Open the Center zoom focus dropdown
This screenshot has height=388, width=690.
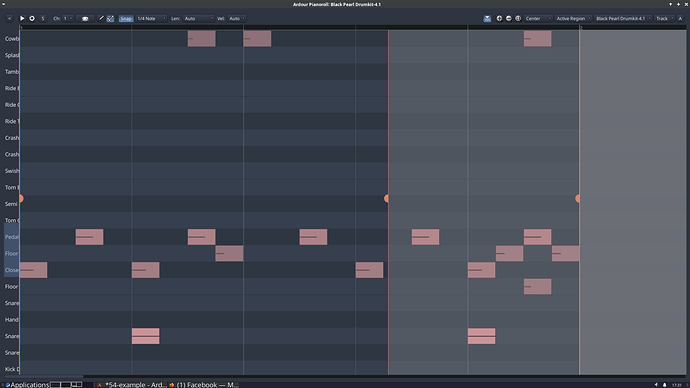click(x=538, y=18)
